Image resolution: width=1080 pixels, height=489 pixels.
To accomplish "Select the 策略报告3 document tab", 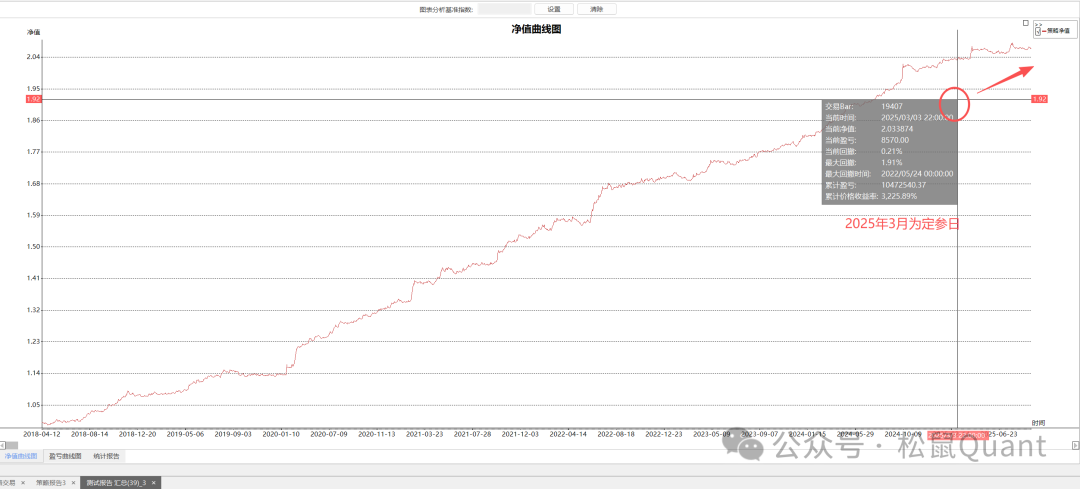I will click(50, 482).
